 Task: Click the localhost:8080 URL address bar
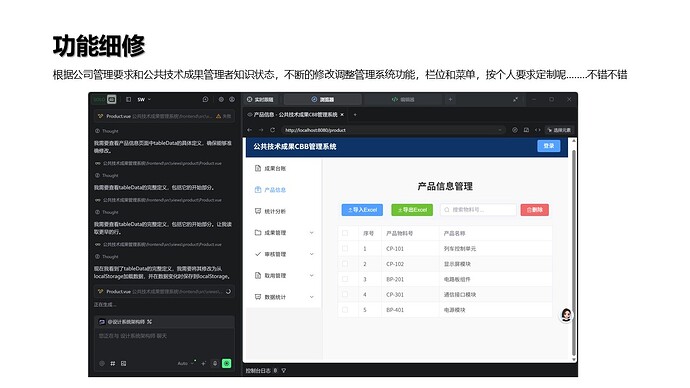pos(393,130)
